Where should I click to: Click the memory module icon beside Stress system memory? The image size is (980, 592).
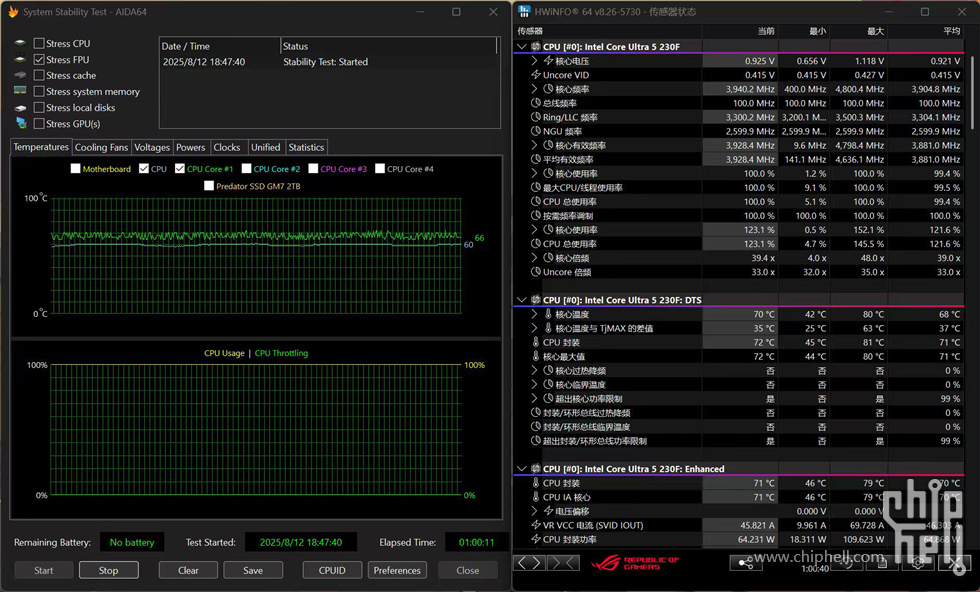tap(21, 91)
